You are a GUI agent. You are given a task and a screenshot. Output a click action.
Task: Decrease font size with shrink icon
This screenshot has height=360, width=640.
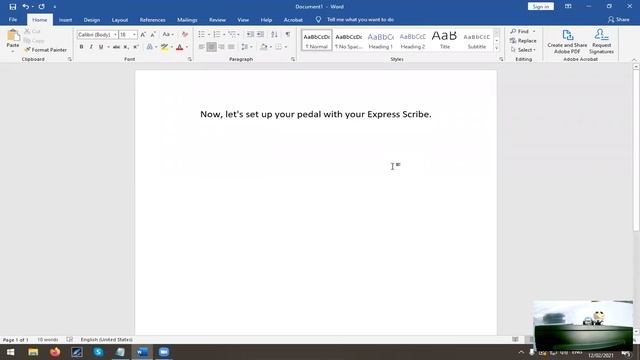(x=153, y=35)
